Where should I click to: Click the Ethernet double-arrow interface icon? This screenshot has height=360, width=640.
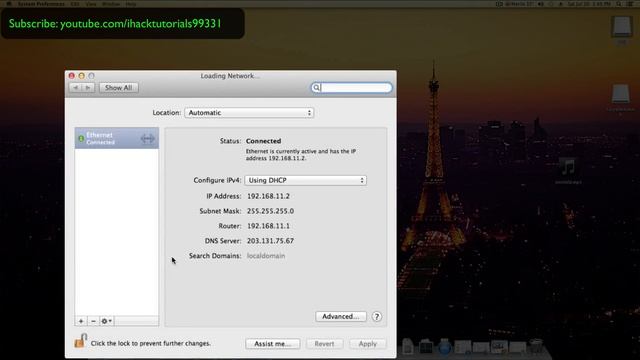147,139
